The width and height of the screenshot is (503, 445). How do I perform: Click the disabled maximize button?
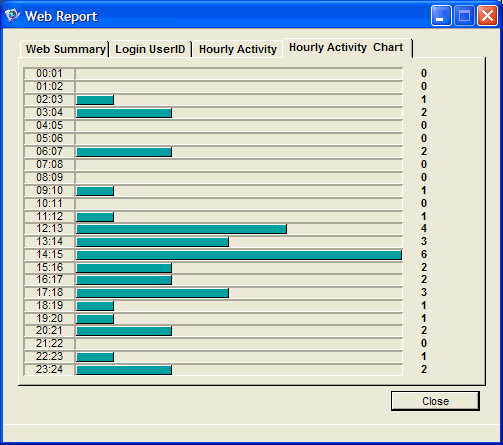coord(464,16)
